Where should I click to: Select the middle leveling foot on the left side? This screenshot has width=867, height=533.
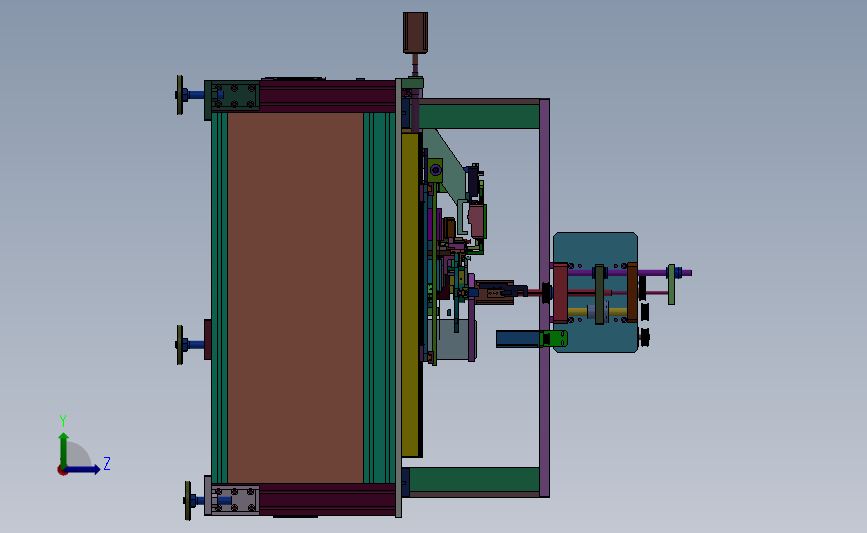point(190,345)
